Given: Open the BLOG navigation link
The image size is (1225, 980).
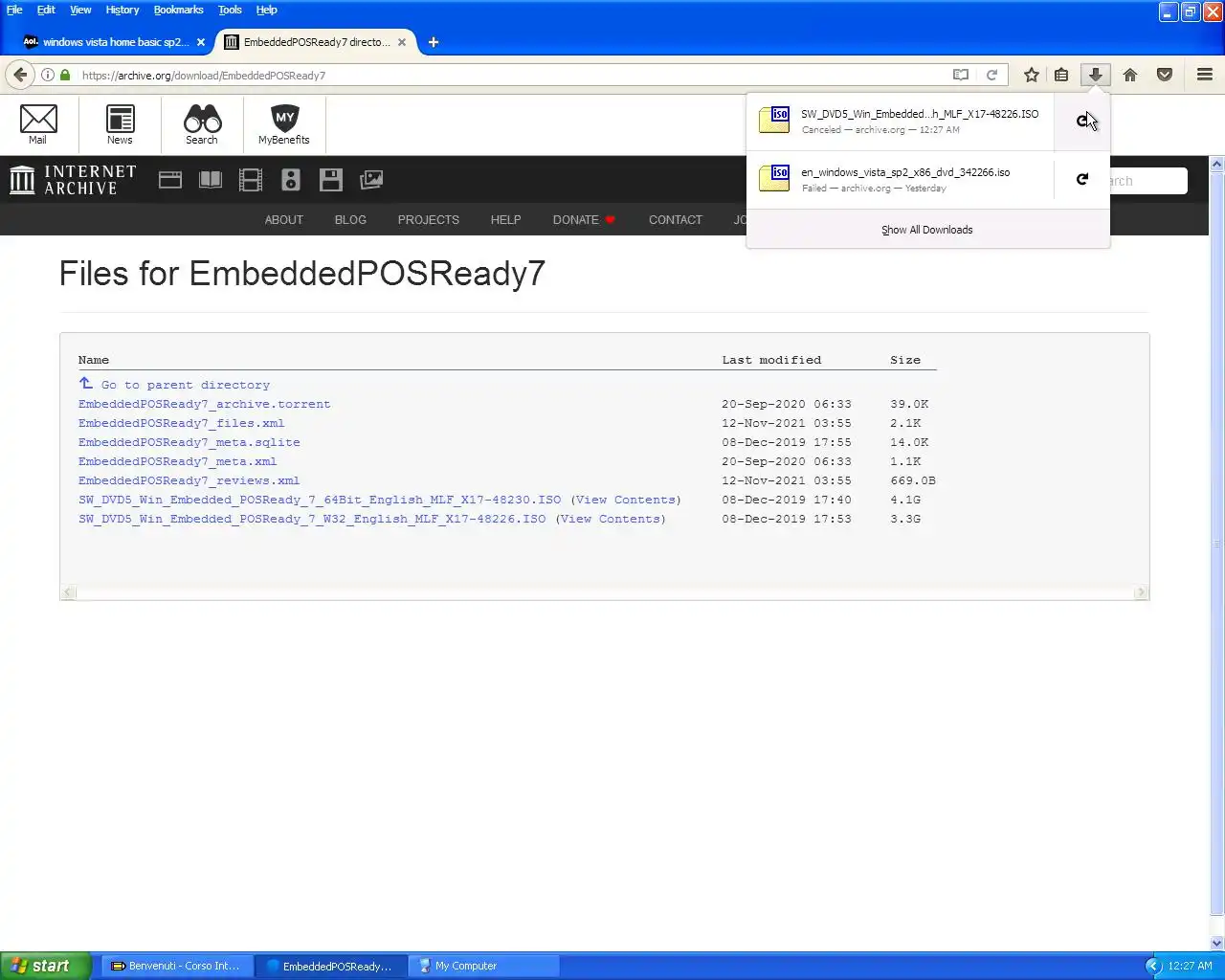Looking at the screenshot, I should (x=350, y=219).
